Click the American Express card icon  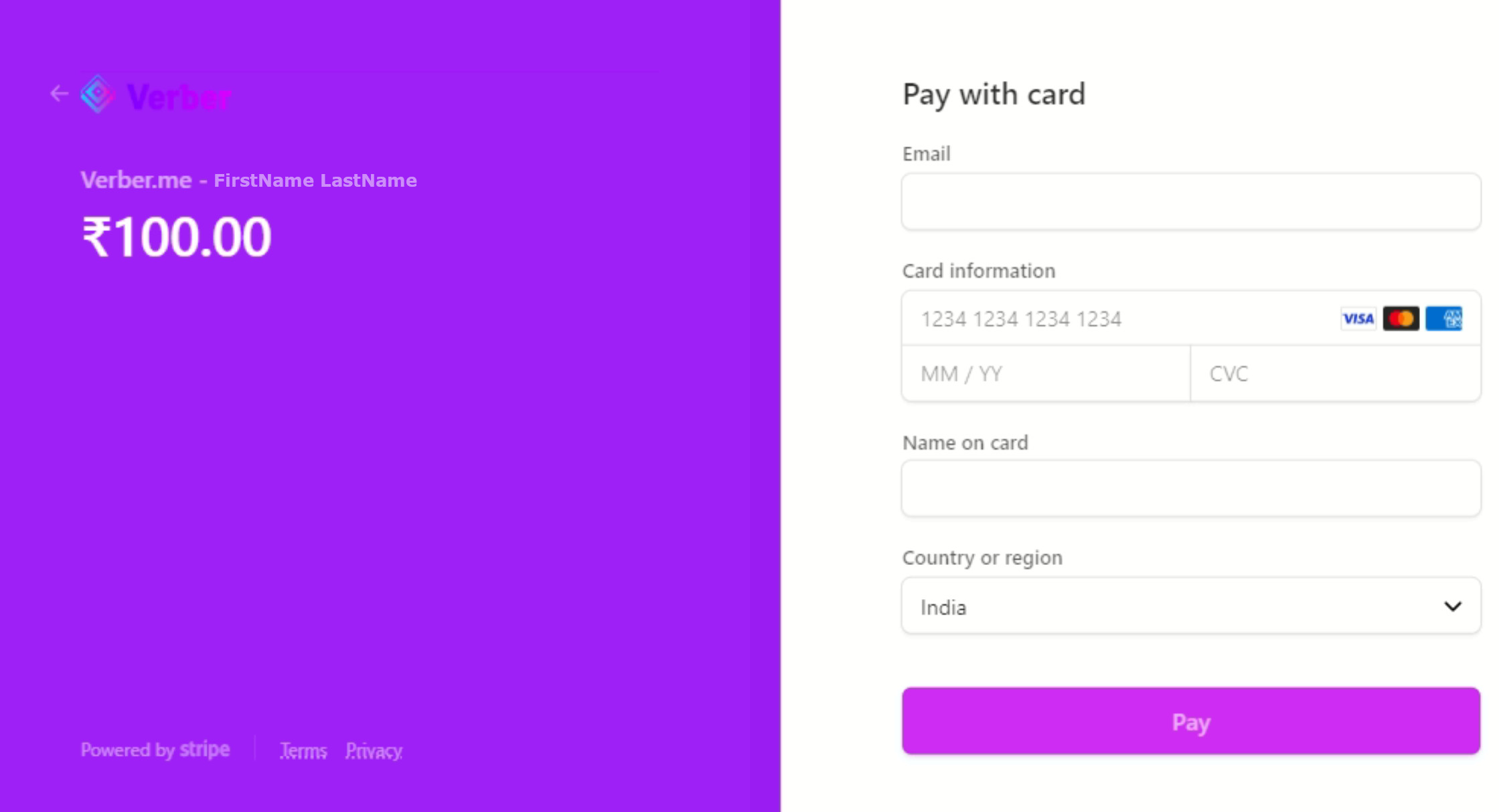1443,318
